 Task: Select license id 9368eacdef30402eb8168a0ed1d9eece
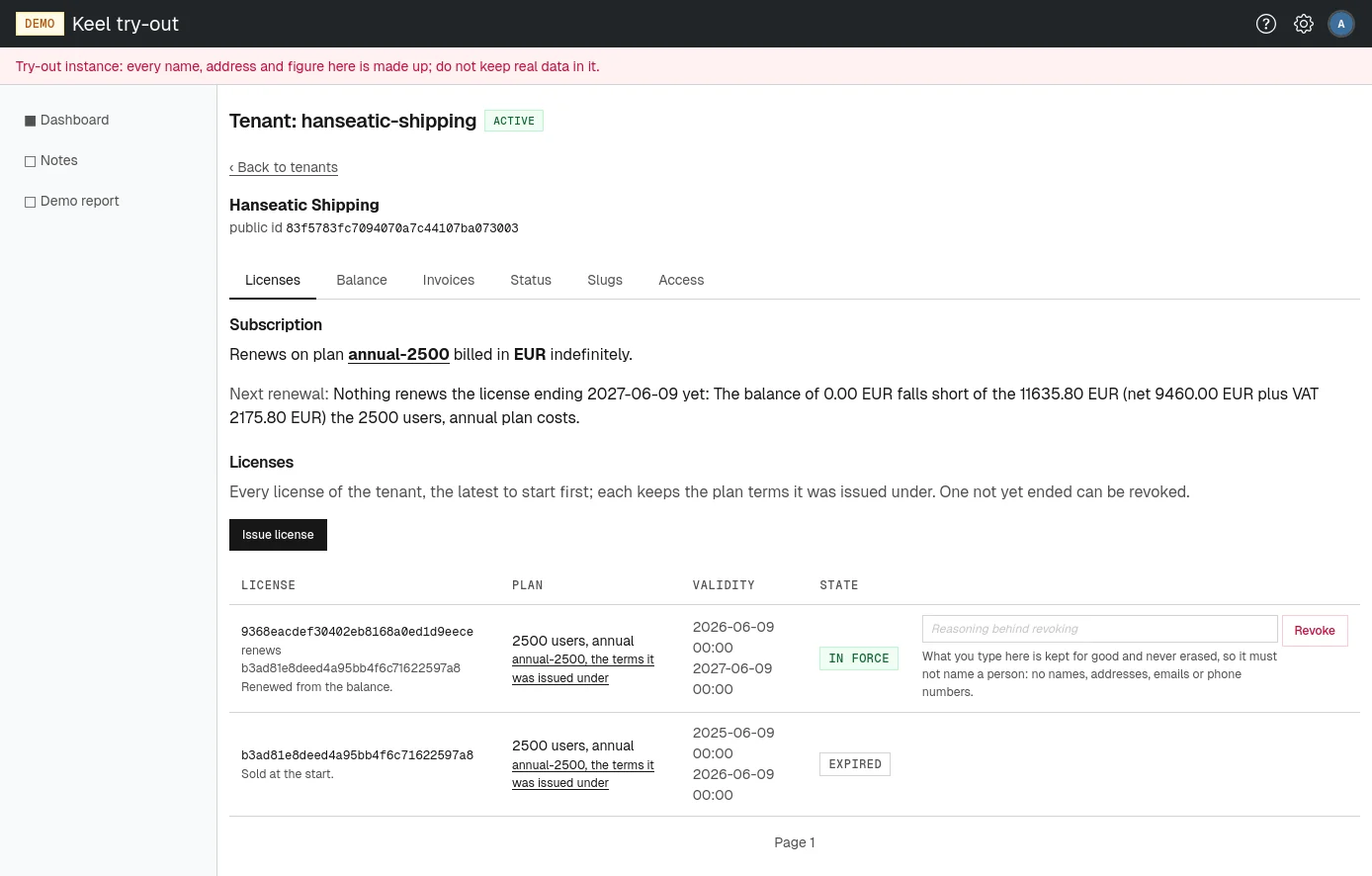tap(357, 632)
